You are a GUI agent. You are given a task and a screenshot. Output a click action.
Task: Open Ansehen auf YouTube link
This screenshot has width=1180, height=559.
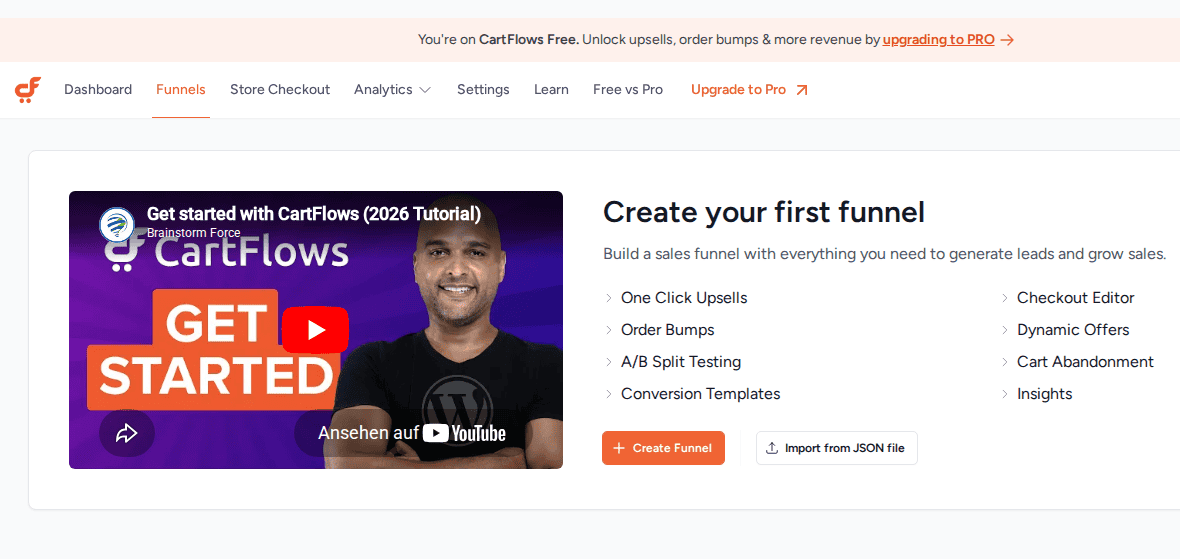(x=412, y=433)
